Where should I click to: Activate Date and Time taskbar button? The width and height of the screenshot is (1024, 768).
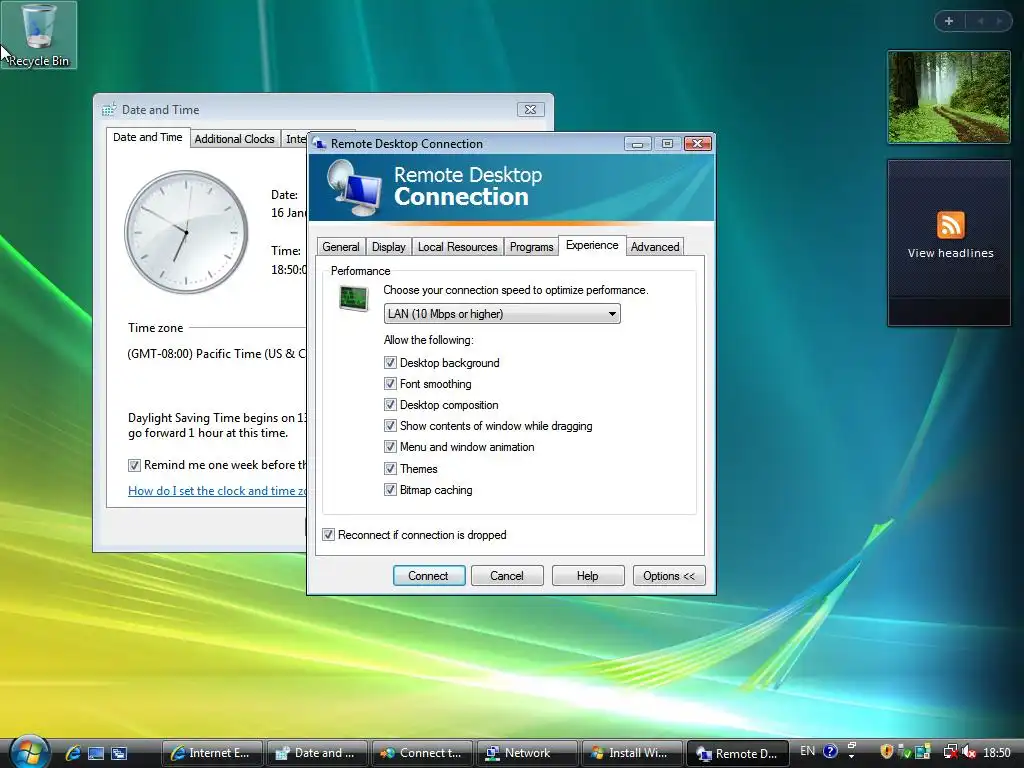point(317,753)
